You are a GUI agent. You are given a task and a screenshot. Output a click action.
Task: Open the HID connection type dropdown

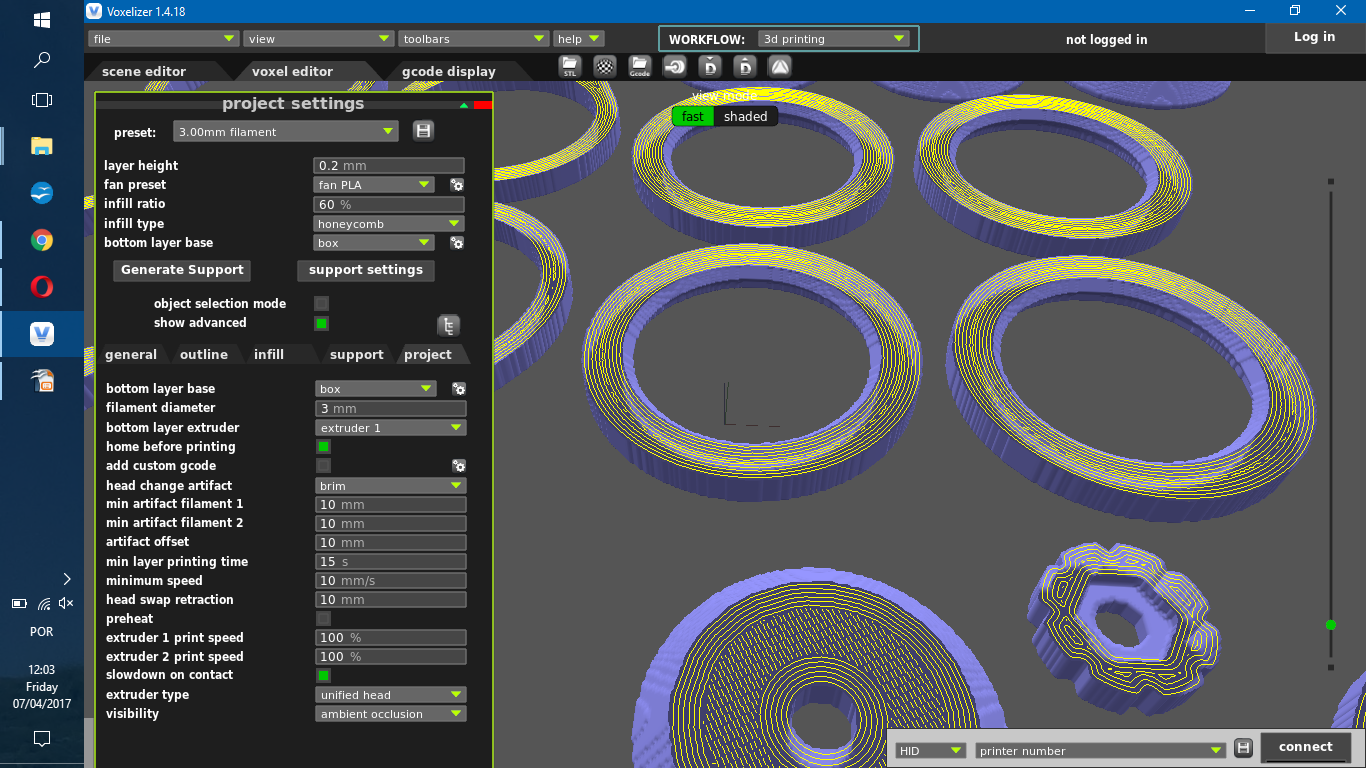pos(931,750)
